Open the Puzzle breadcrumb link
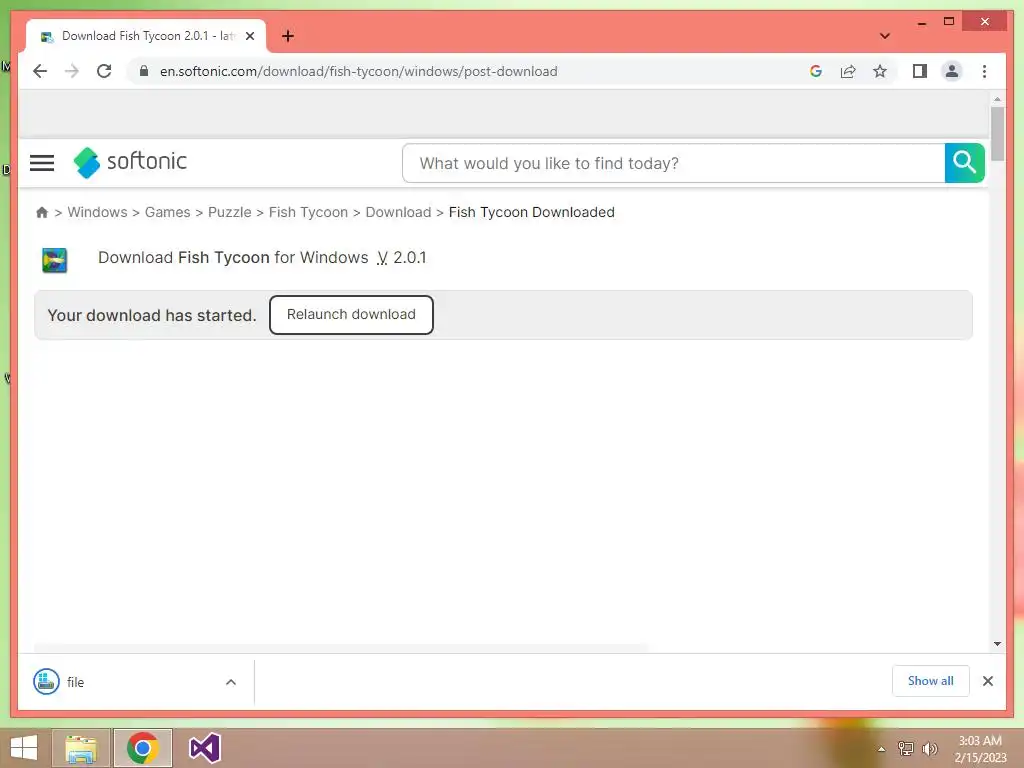The height and width of the screenshot is (768, 1024). click(229, 212)
